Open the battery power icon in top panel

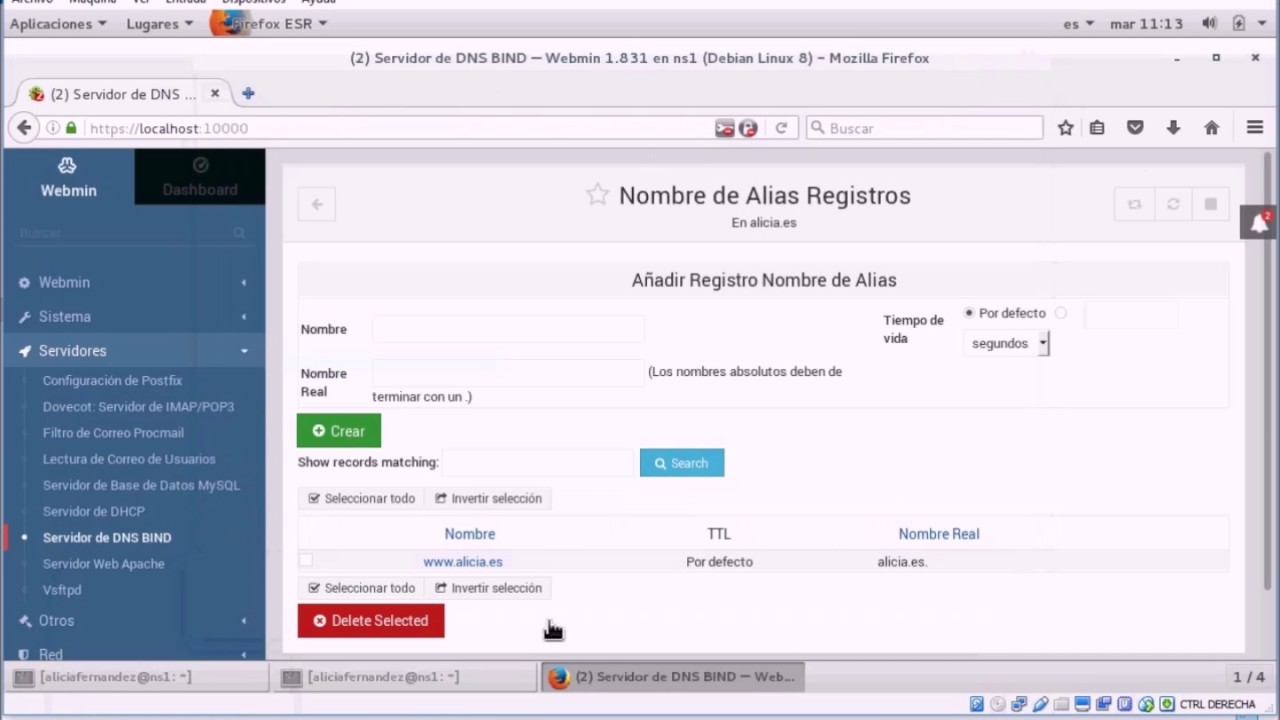point(1238,23)
